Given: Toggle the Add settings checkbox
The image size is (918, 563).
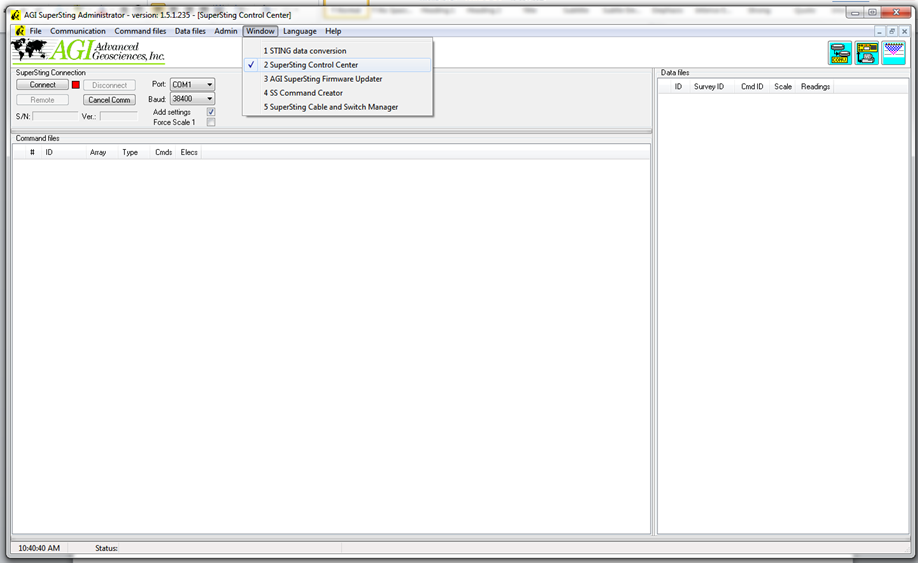Looking at the screenshot, I should pyautogui.click(x=211, y=112).
